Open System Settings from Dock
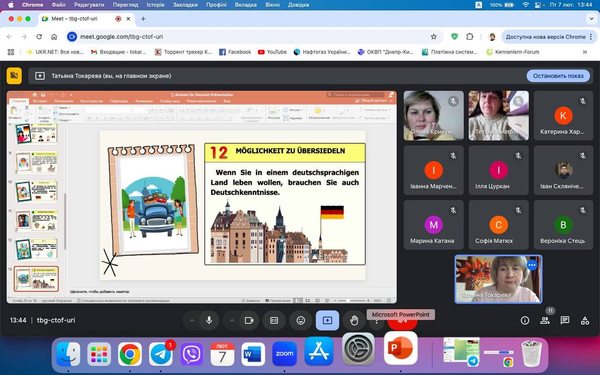Image resolution: width=600 pixels, height=375 pixels. point(358,349)
